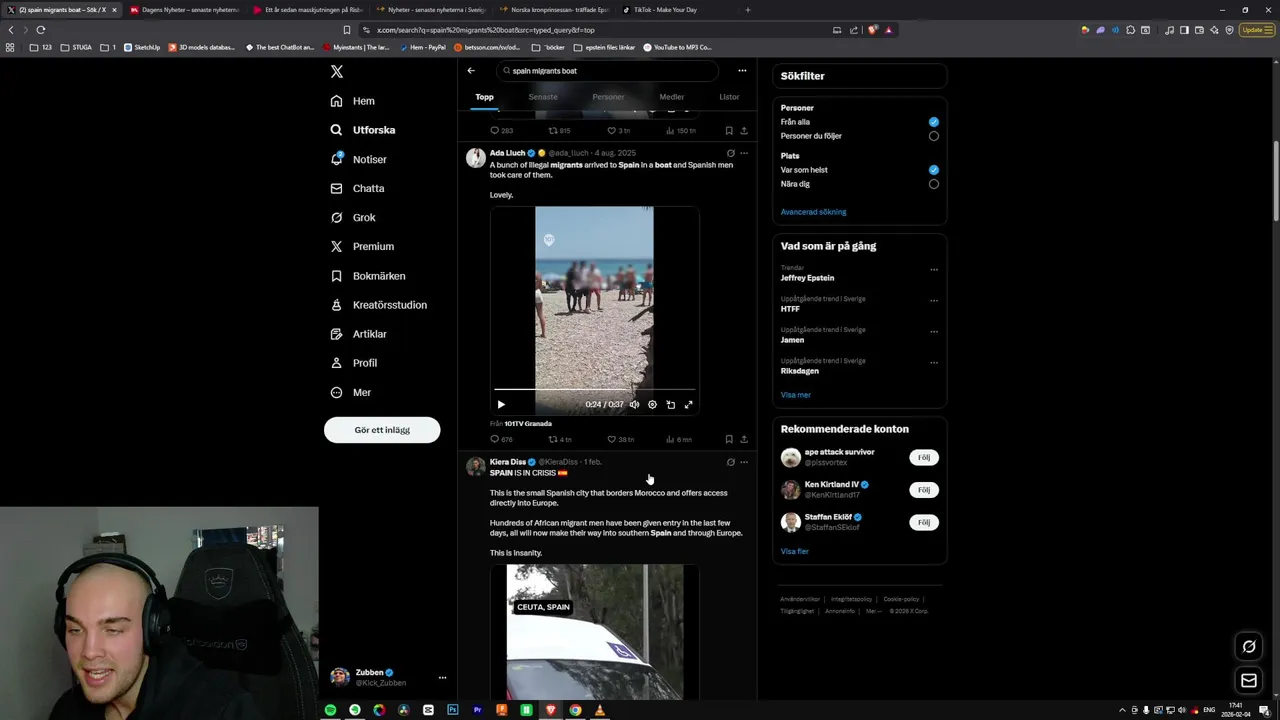Image resolution: width=1280 pixels, height=720 pixels.
Task: Open Spotify from the taskbar
Action: pos(330,710)
